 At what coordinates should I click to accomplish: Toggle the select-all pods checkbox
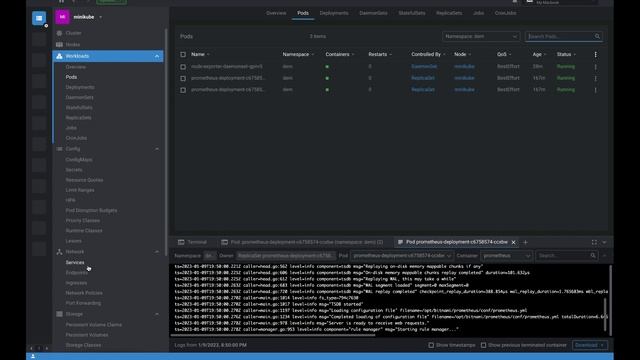click(x=183, y=54)
